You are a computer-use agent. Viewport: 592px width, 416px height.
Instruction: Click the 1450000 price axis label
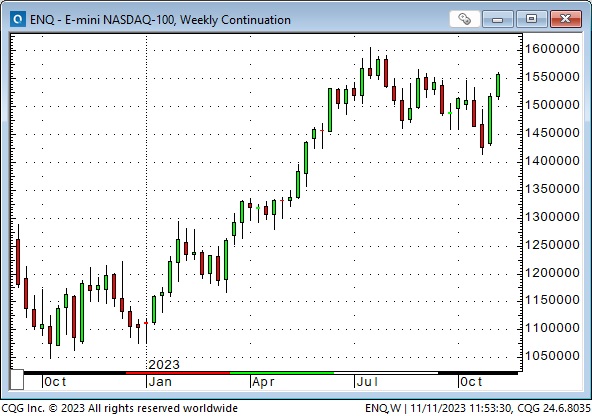[552, 133]
